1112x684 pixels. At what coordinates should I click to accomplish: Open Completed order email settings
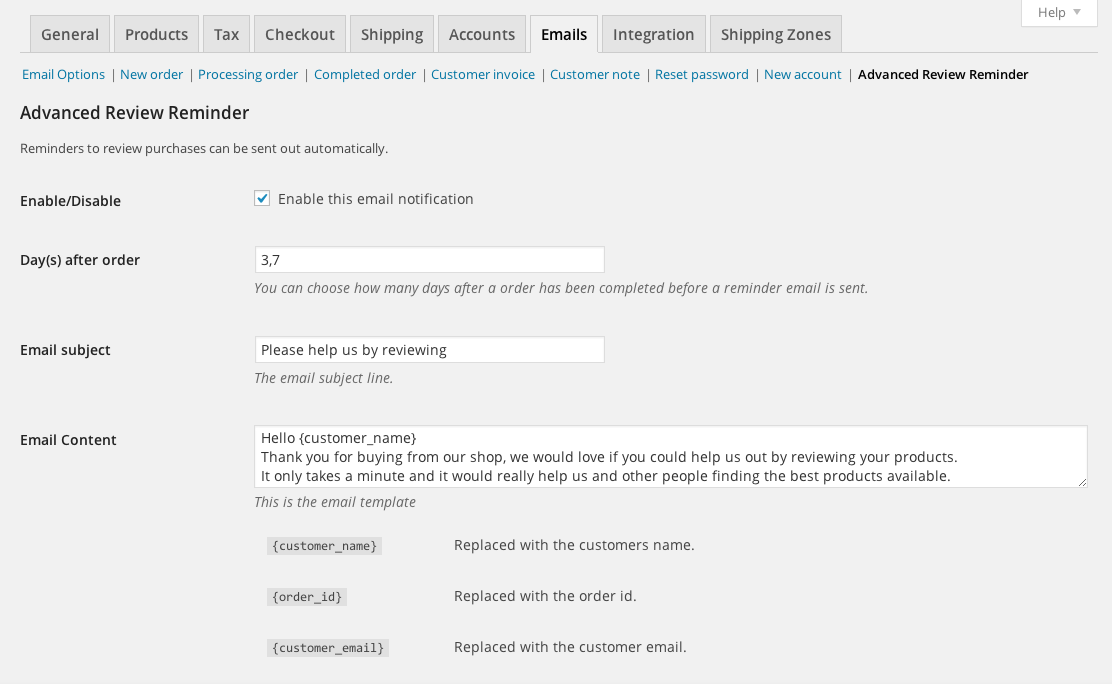tap(364, 74)
